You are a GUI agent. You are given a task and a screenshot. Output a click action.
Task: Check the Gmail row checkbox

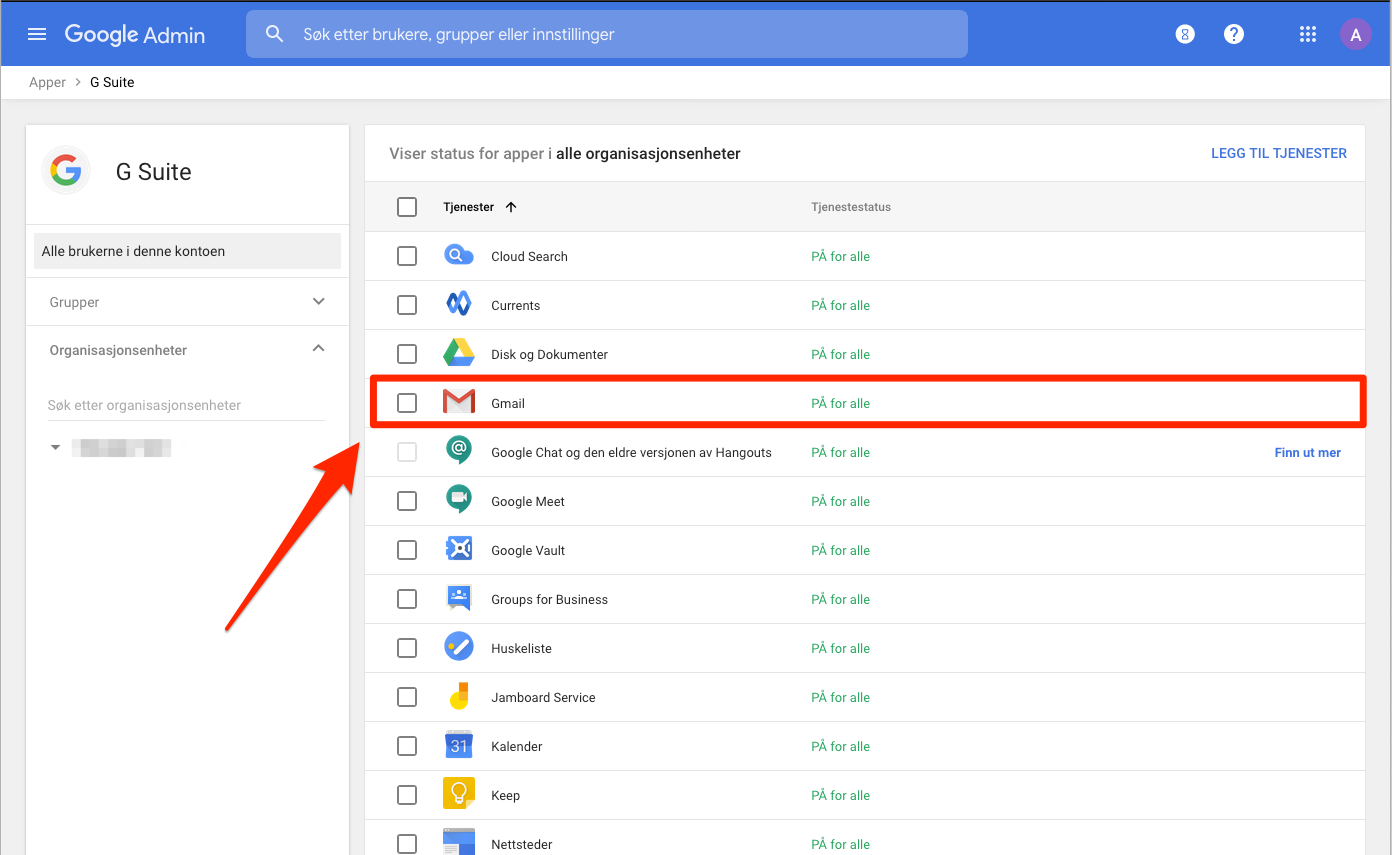point(407,403)
